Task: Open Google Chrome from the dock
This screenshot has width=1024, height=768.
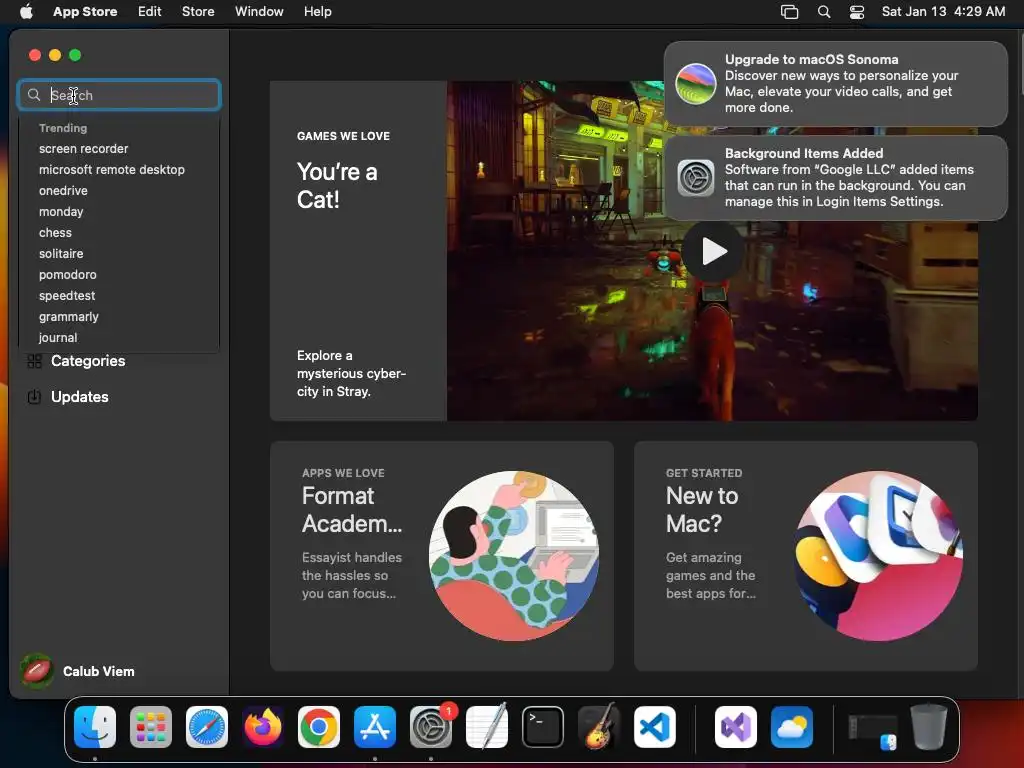Action: (x=319, y=727)
